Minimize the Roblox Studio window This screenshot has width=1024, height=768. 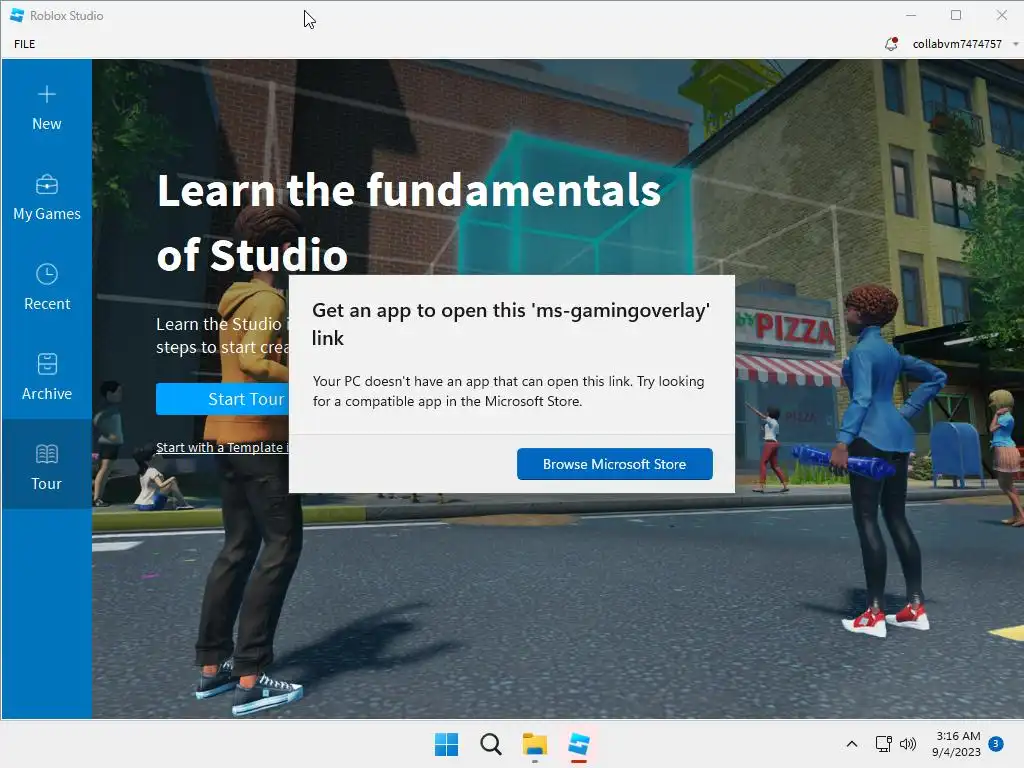[911, 15]
